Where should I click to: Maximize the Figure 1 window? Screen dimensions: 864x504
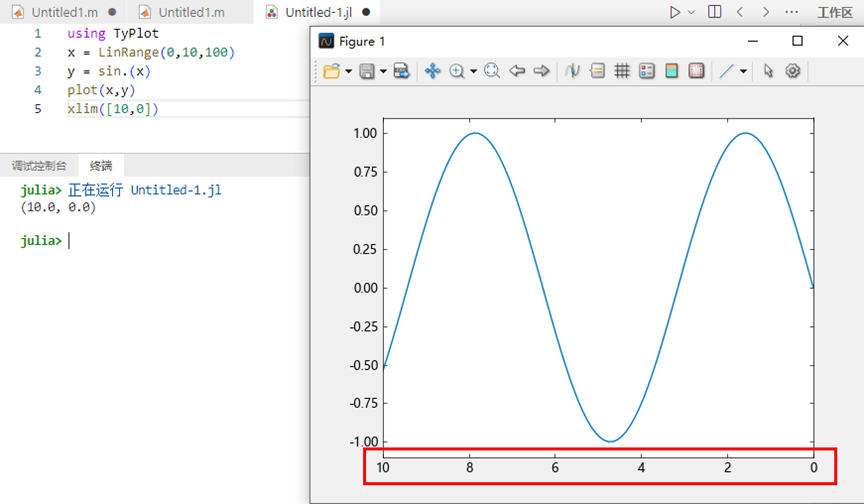(x=797, y=41)
